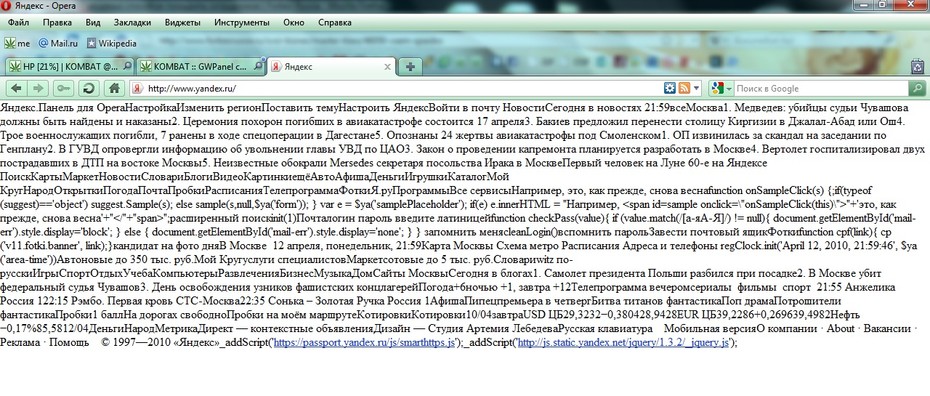The image size is (930, 396).
Task: Open the Файл menu
Action: [19, 23]
